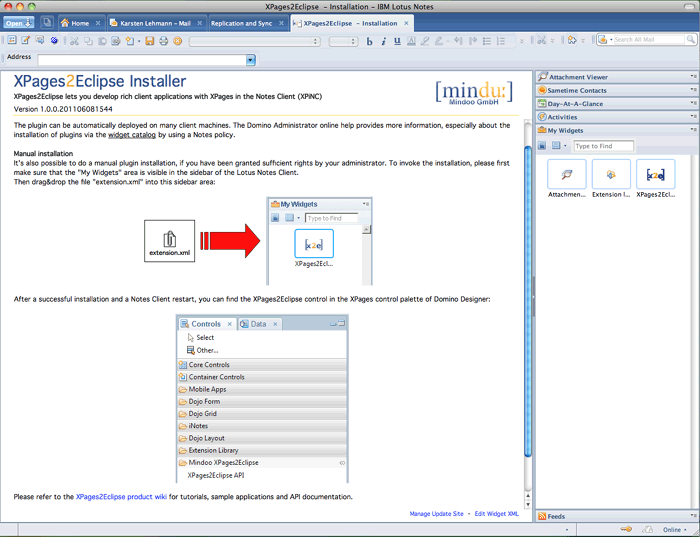Click the camera snapshot icon in the toolbar

tap(116, 41)
